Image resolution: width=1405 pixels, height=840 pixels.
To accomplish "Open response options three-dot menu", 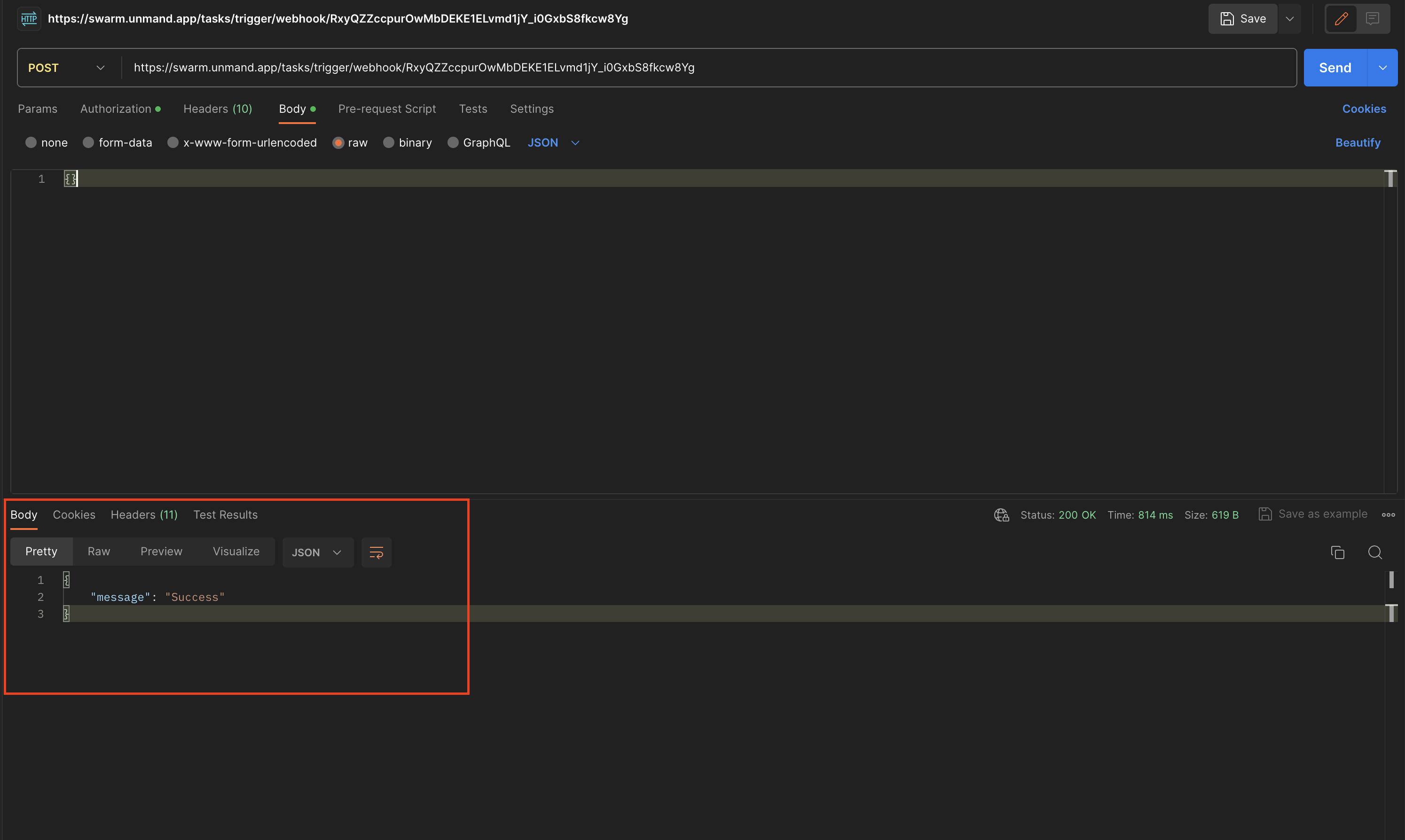I will click(1389, 514).
